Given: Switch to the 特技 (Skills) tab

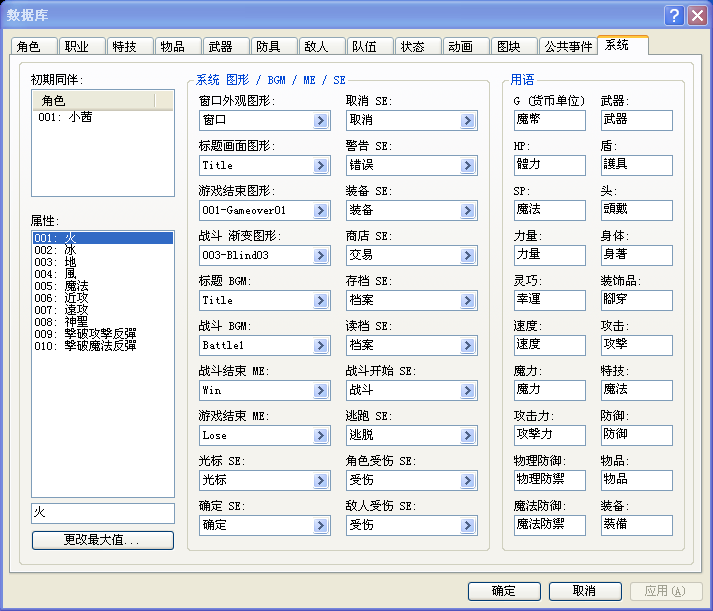Looking at the screenshot, I should 130,46.
